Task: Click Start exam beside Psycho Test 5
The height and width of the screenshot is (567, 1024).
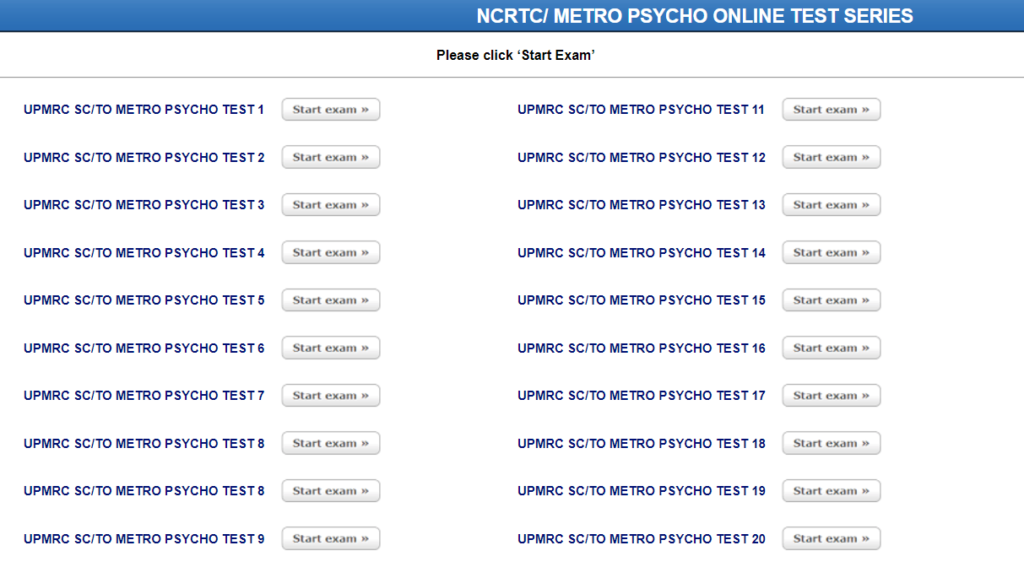Action: (x=330, y=300)
